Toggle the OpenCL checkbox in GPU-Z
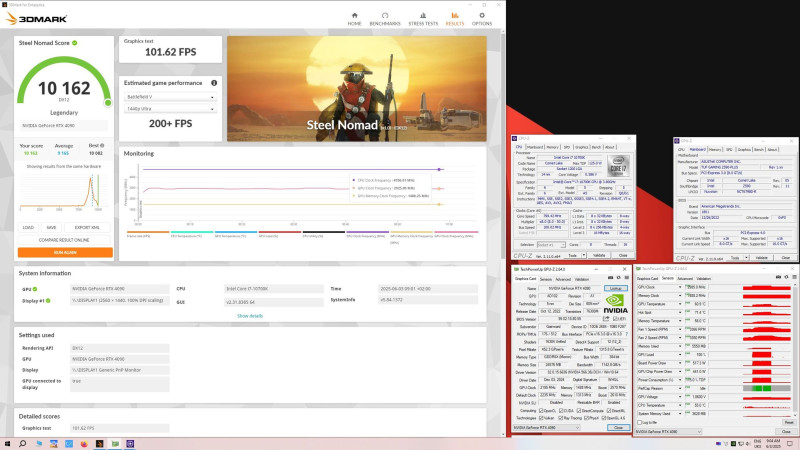Viewport: 800px width, 450px height. click(x=541, y=410)
